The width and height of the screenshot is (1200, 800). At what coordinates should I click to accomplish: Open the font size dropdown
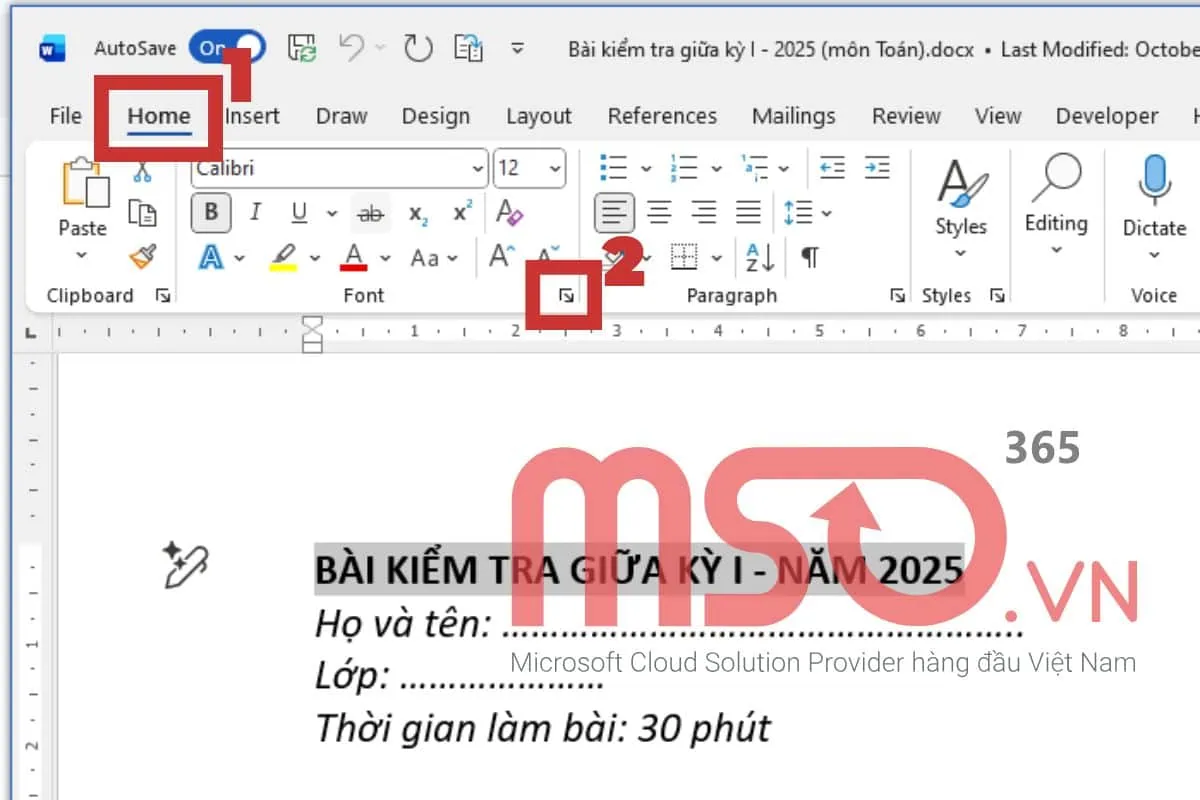[553, 168]
